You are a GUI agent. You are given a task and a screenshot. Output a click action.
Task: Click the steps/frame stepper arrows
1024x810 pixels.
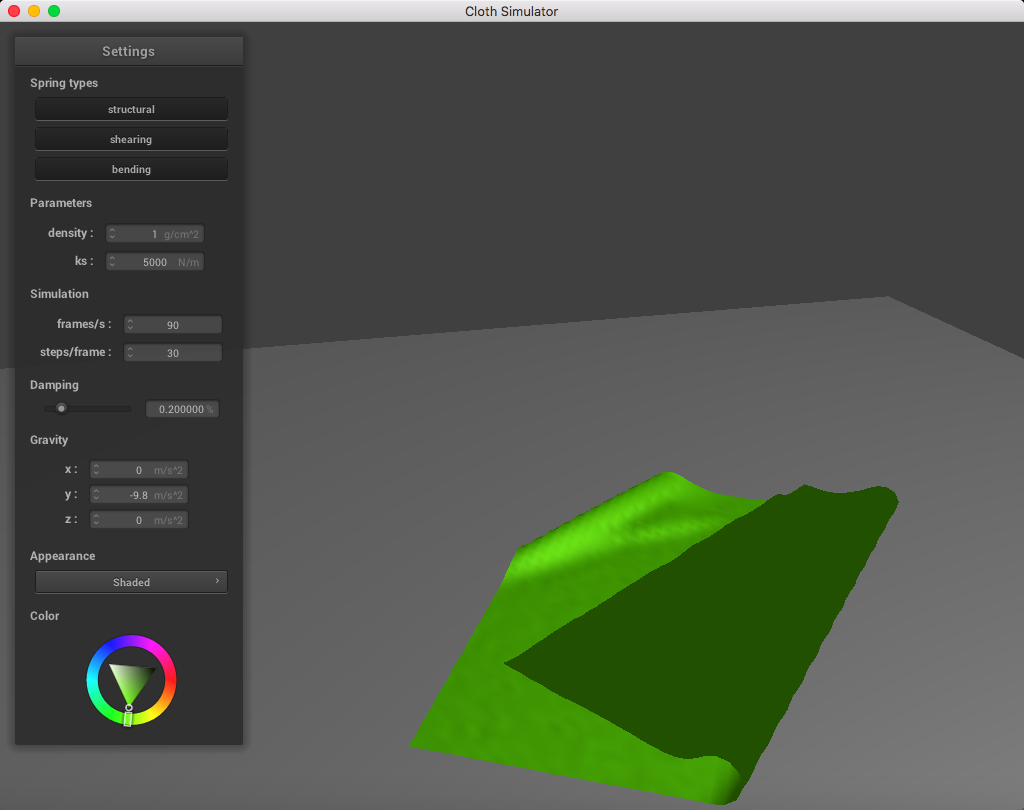[x=130, y=352]
